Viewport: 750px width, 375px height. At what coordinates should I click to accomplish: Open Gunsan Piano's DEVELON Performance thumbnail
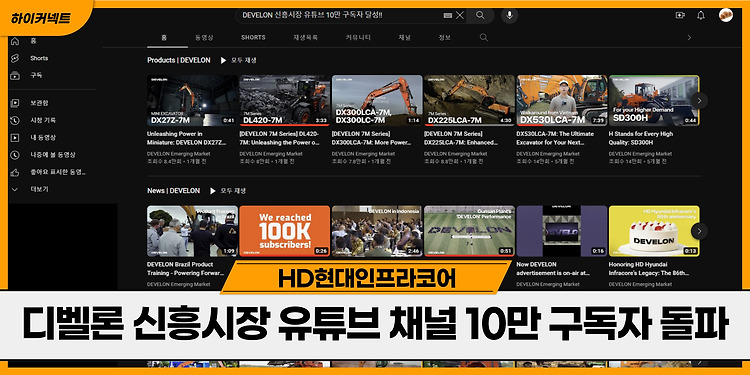tap(469, 231)
